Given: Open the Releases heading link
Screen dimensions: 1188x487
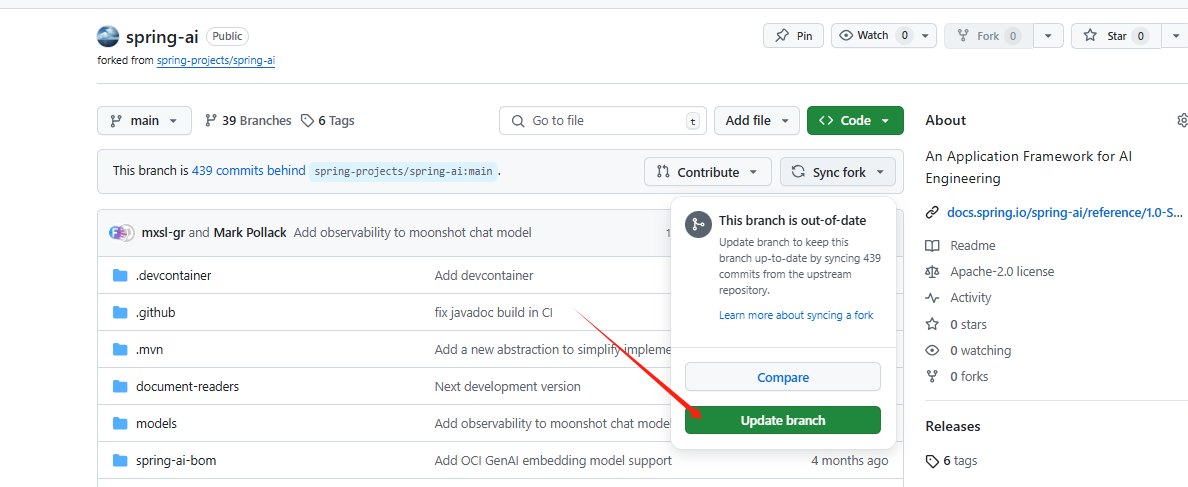Looking at the screenshot, I should click(952, 426).
